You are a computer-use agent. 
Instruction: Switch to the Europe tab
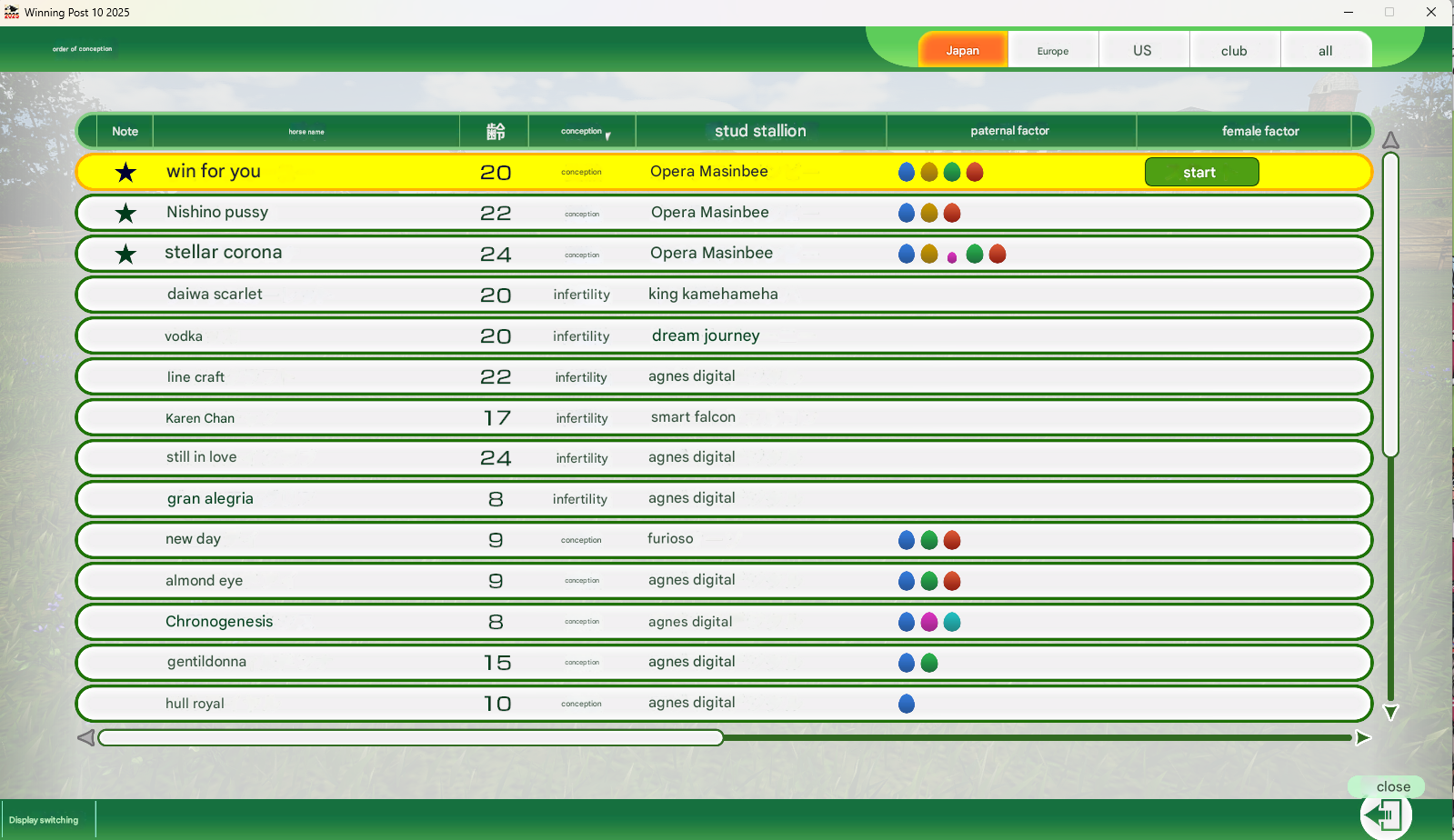[x=1053, y=51]
